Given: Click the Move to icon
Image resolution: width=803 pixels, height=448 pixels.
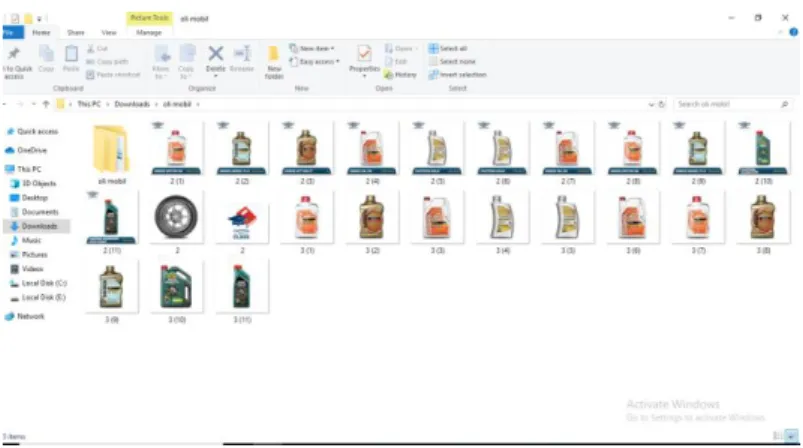Looking at the screenshot, I should click(162, 54).
